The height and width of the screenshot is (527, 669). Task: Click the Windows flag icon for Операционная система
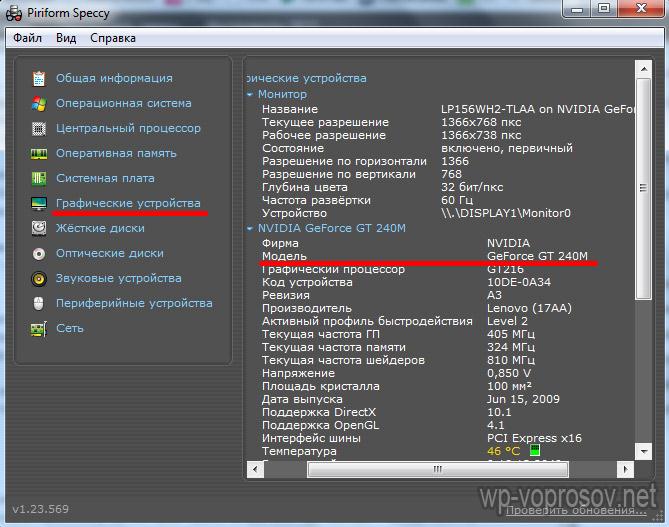(x=39, y=104)
